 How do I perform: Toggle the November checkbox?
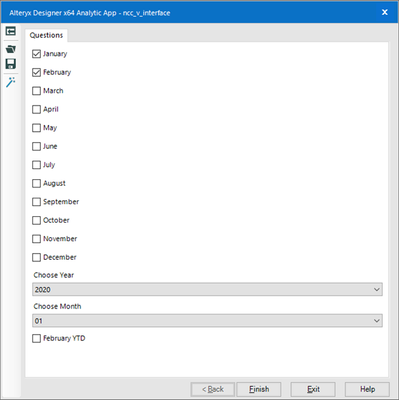[36, 239]
